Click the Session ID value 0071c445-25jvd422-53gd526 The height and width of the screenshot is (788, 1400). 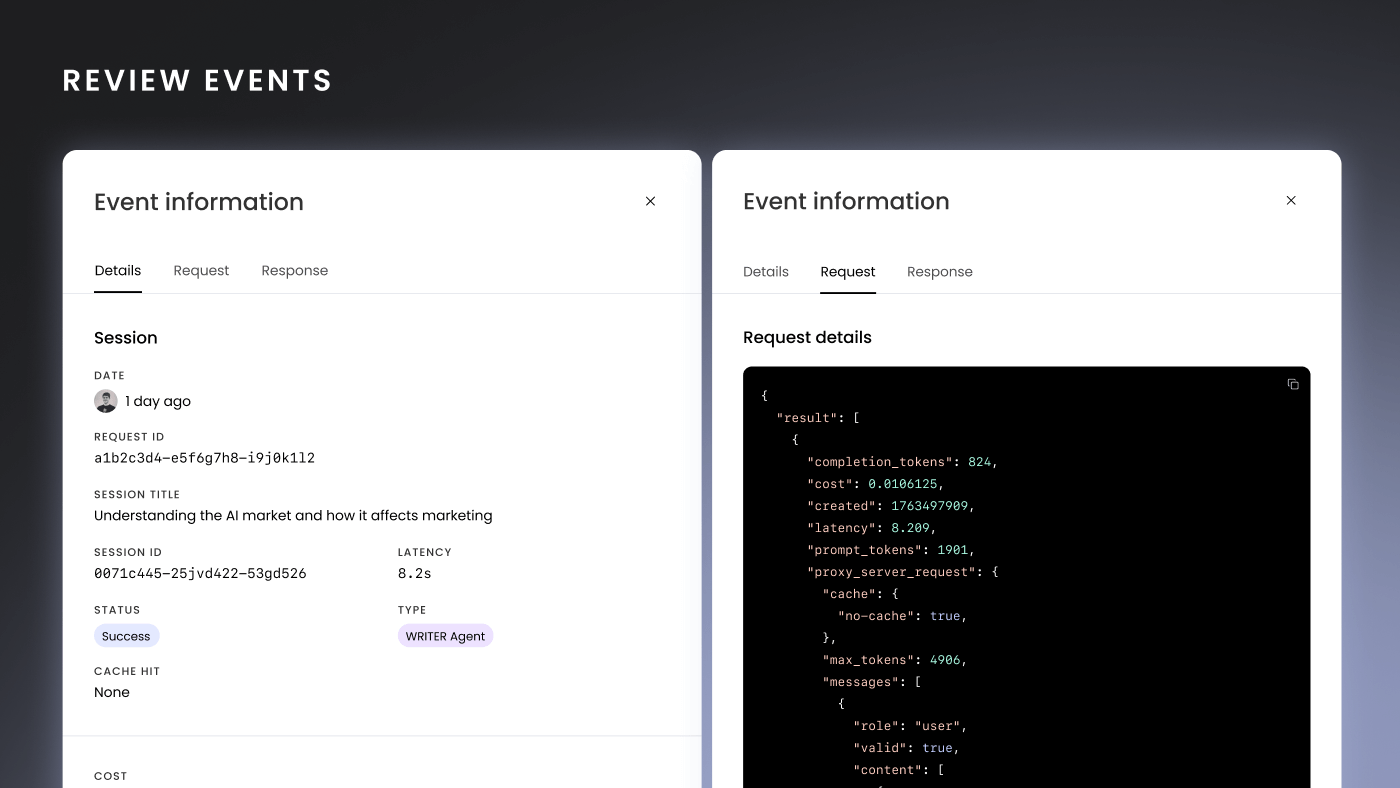200,574
